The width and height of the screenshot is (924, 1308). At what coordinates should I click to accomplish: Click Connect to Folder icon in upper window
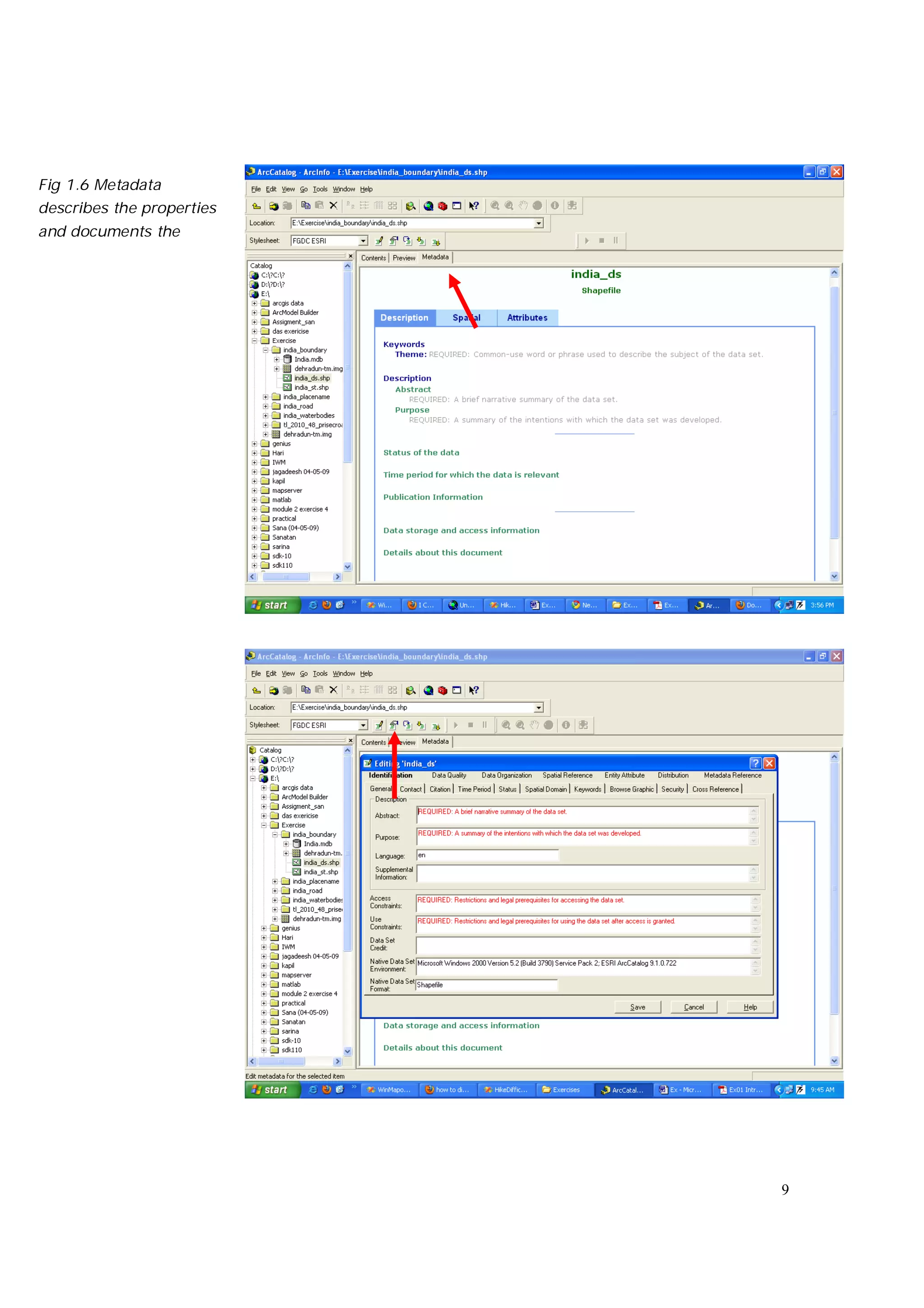(274, 206)
